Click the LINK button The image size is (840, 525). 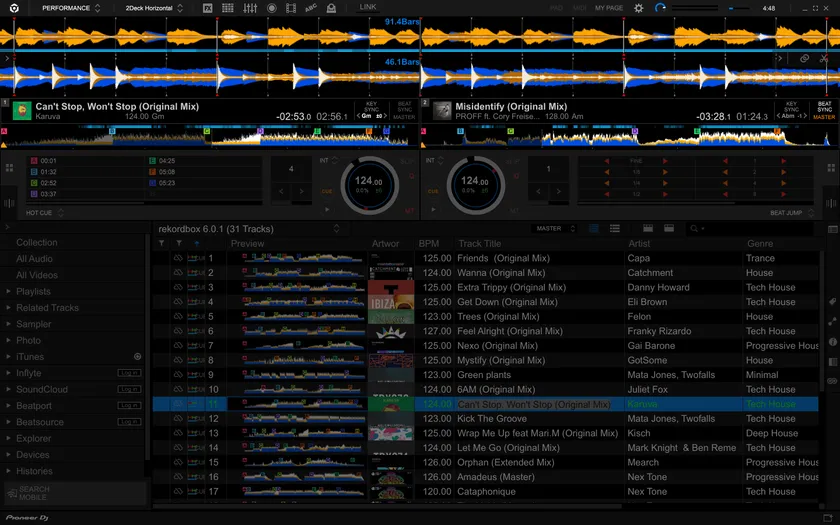pyautogui.click(x=368, y=8)
